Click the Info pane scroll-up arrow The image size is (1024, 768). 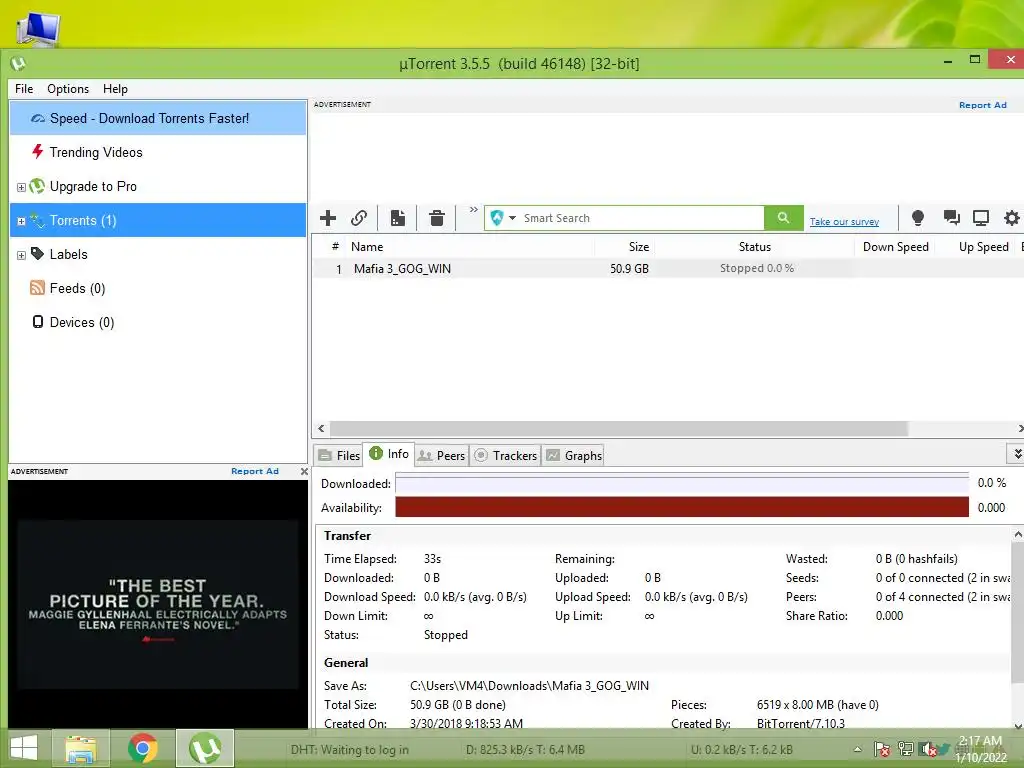pyautogui.click(x=1017, y=535)
